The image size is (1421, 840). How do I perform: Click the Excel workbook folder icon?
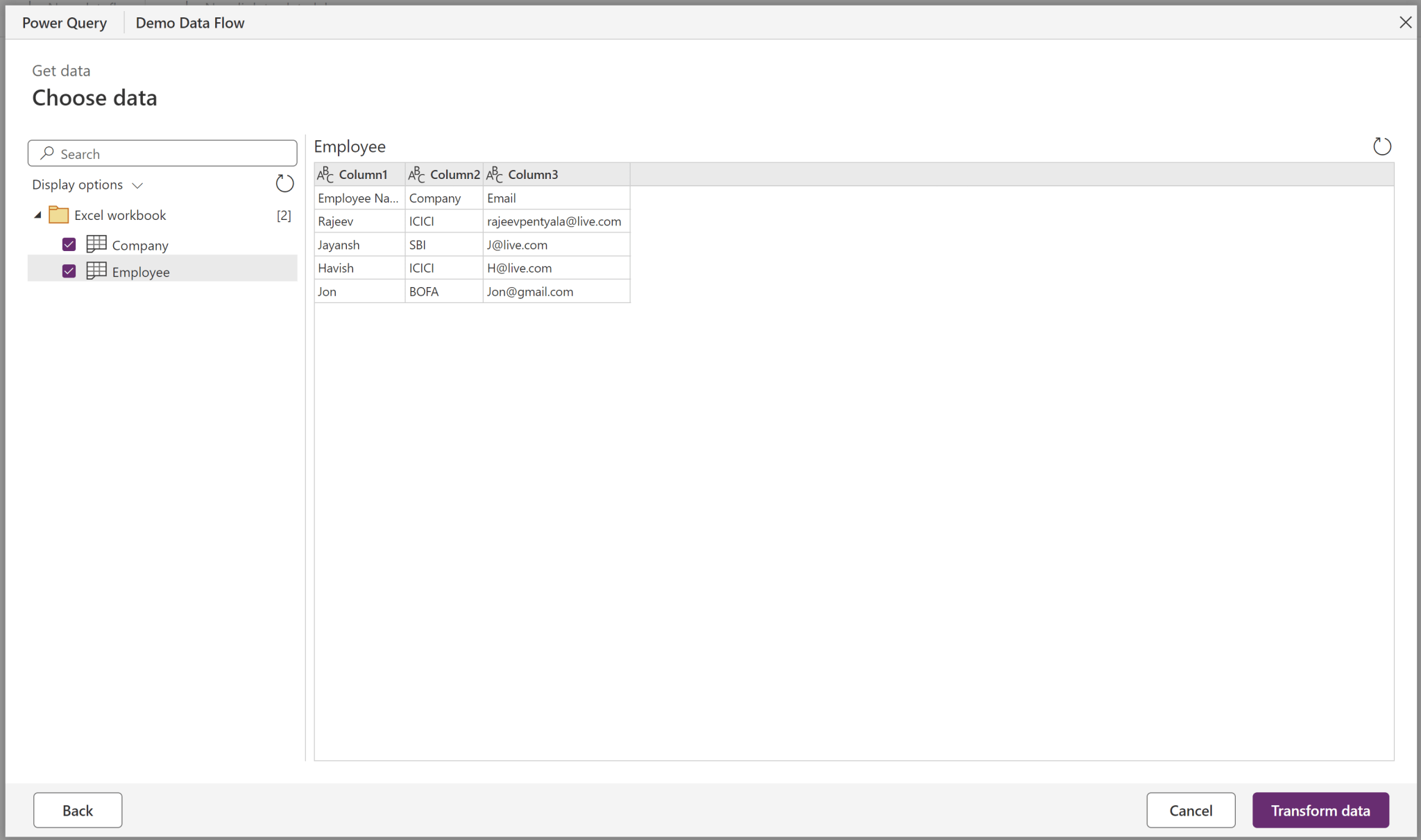click(58, 214)
